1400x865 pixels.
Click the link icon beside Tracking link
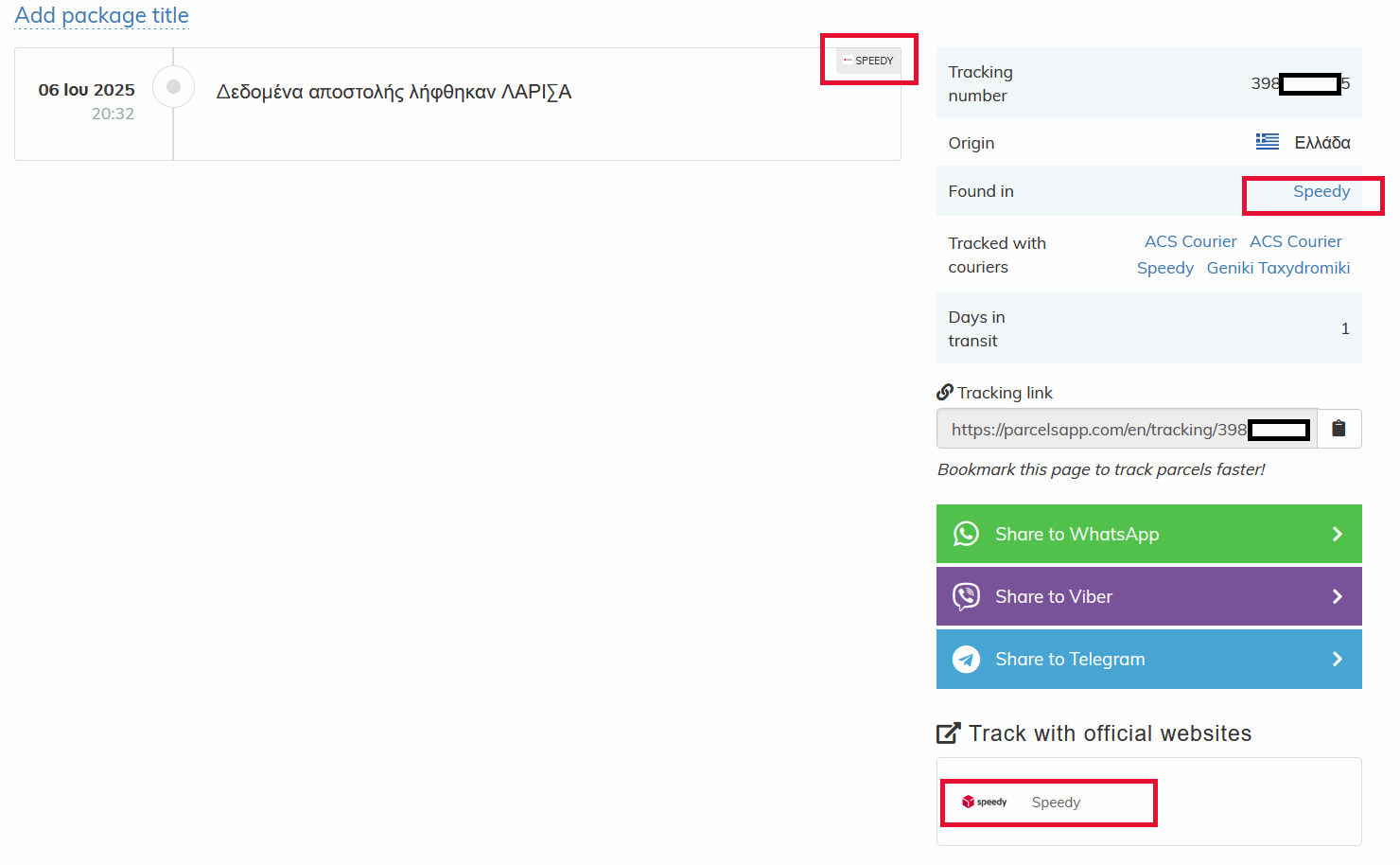pyautogui.click(x=945, y=392)
